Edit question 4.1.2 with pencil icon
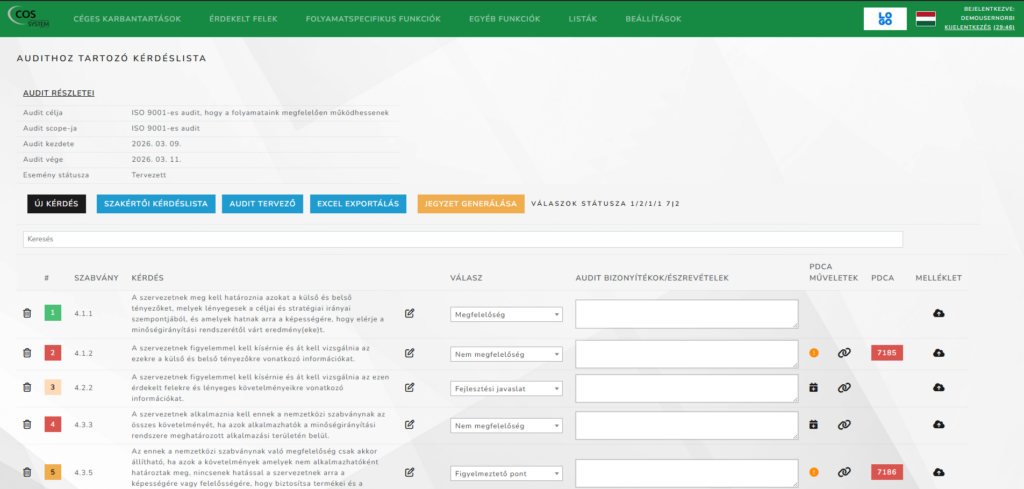The image size is (1024, 489). pyautogui.click(x=409, y=353)
